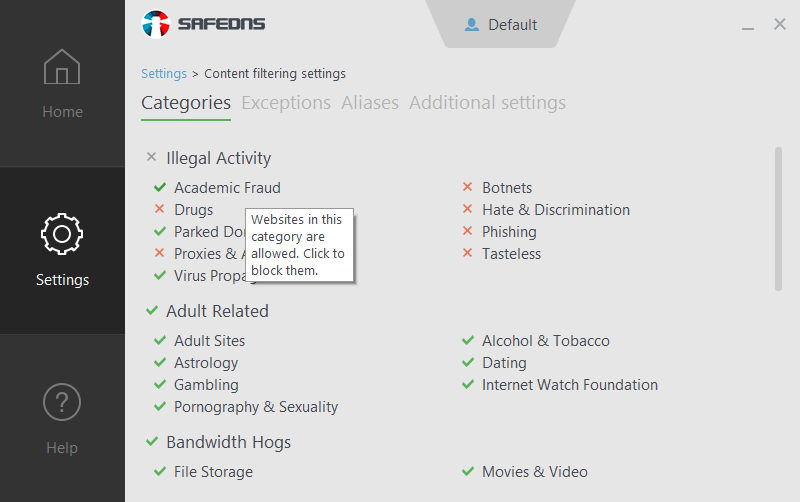The width and height of the screenshot is (800, 502).
Task: Switch to the Exceptions tab
Action: [286, 103]
